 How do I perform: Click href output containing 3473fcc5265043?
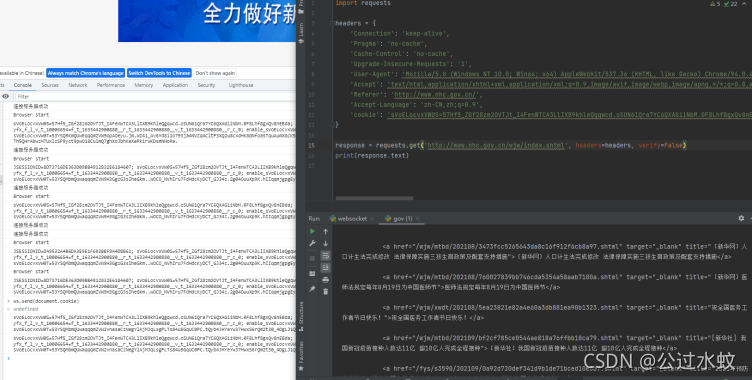click(544, 251)
